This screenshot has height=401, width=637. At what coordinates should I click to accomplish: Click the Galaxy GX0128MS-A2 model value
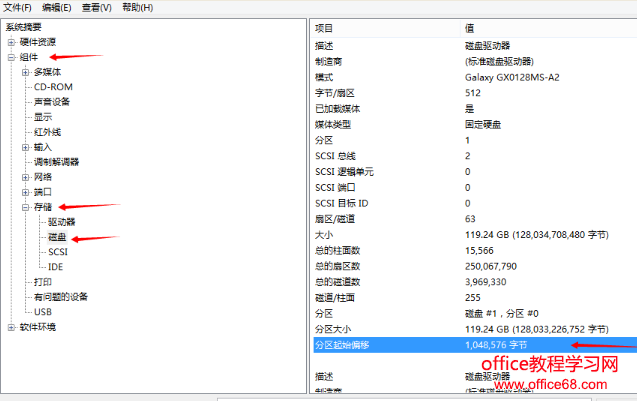512,77
